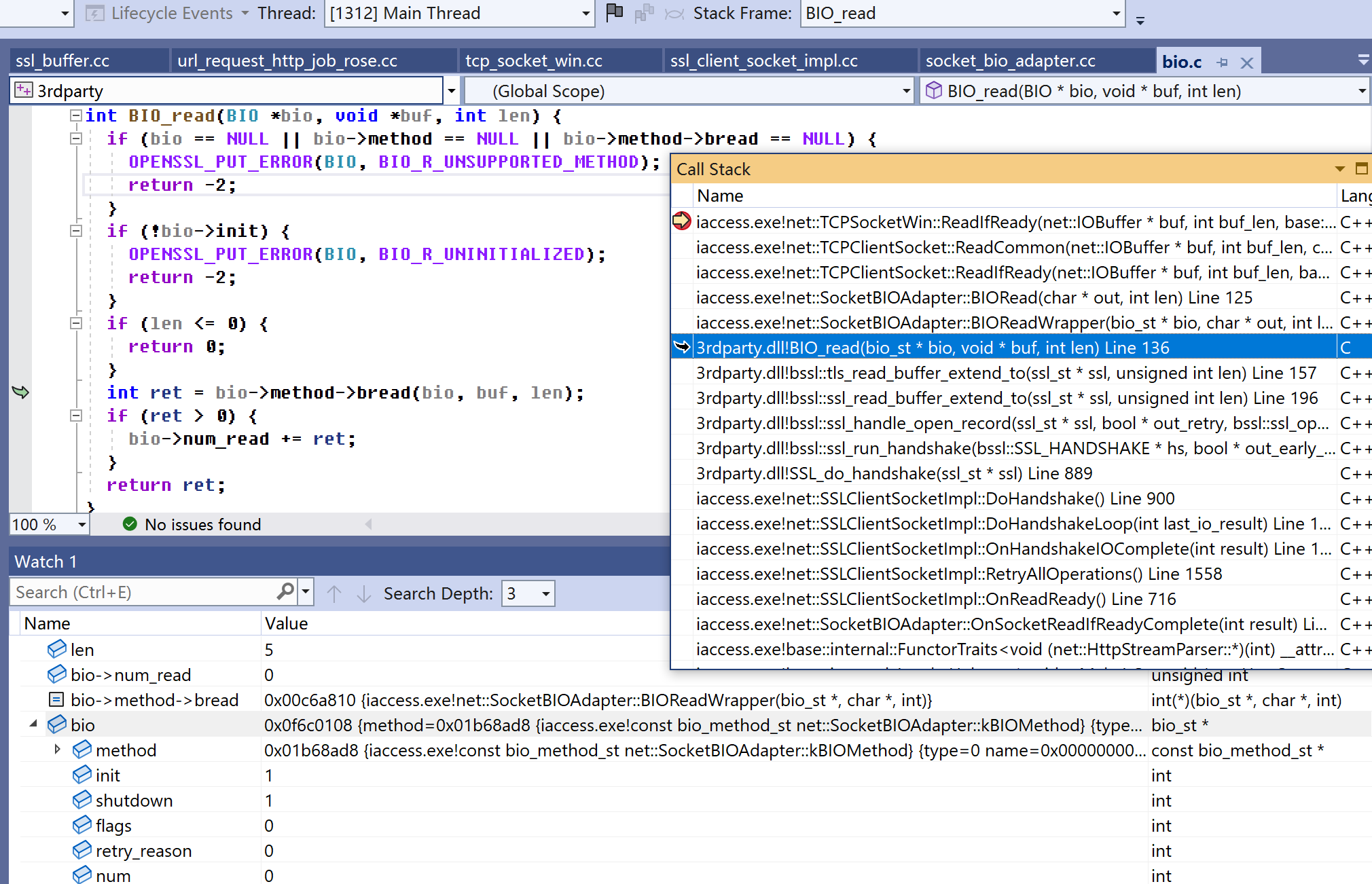Collapse the bio watch entry

33,724
